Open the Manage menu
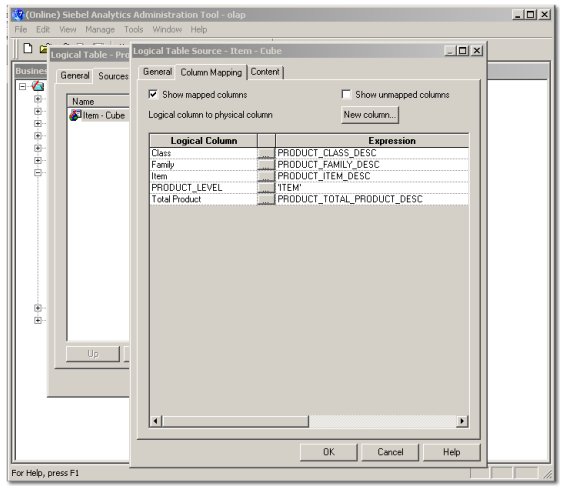Viewport: 561px width, 489px height. pyautogui.click(x=100, y=29)
